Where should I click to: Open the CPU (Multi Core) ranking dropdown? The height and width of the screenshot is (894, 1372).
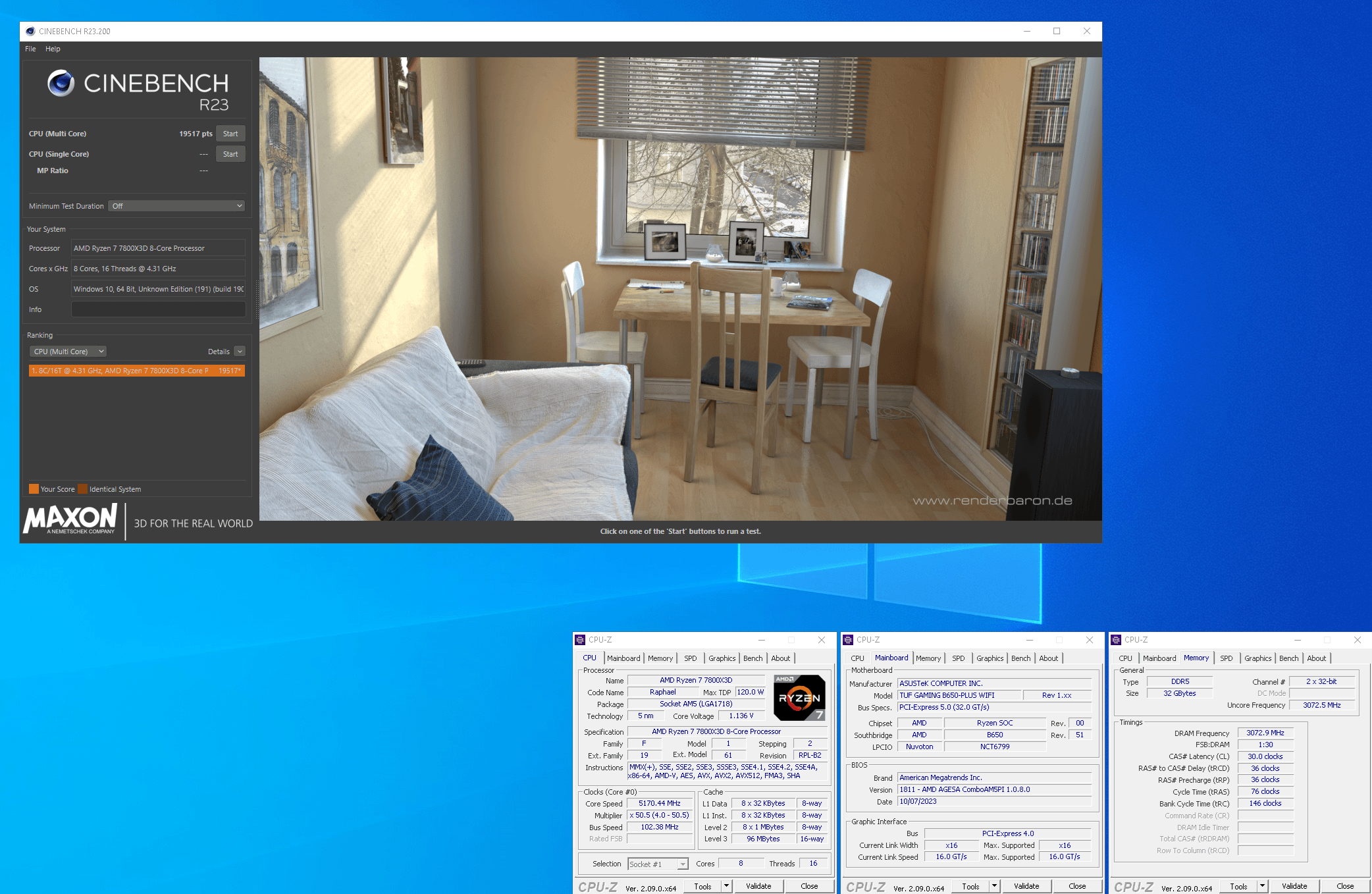[x=68, y=352]
